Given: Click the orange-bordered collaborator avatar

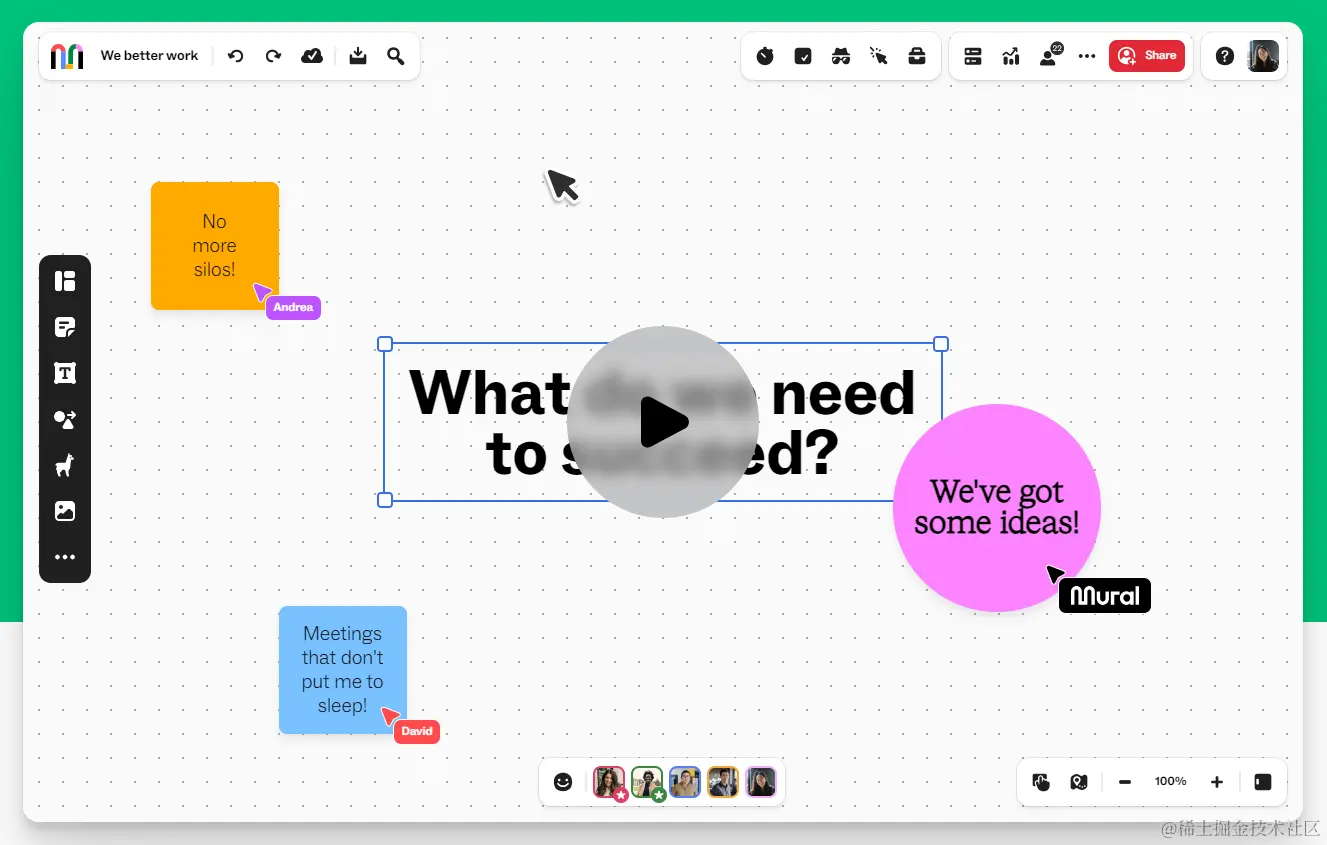Looking at the screenshot, I should pos(723,782).
